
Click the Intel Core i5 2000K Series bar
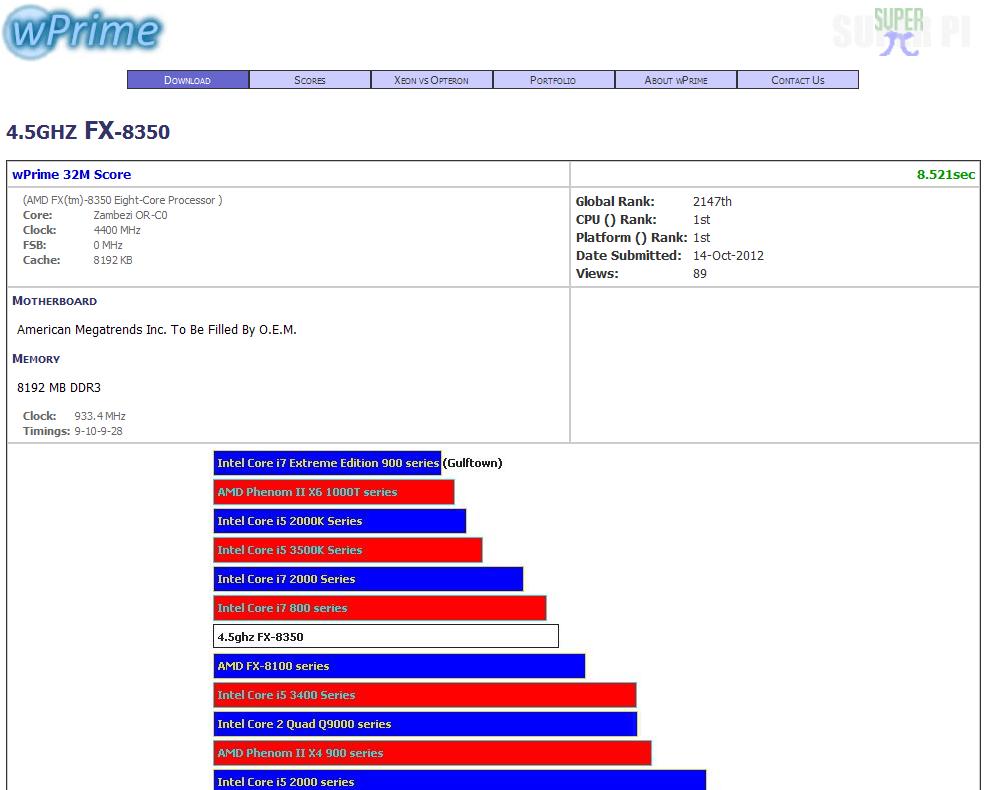click(340, 521)
